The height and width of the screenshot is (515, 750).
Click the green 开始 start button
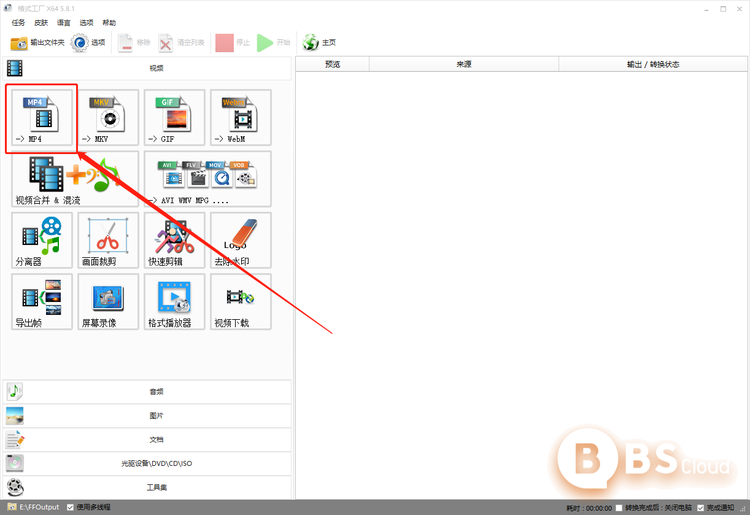[x=274, y=43]
